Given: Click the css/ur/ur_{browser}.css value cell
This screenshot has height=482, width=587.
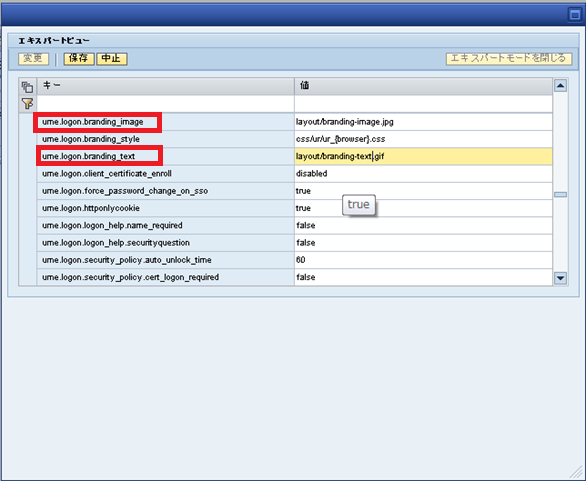Looking at the screenshot, I should [423, 139].
